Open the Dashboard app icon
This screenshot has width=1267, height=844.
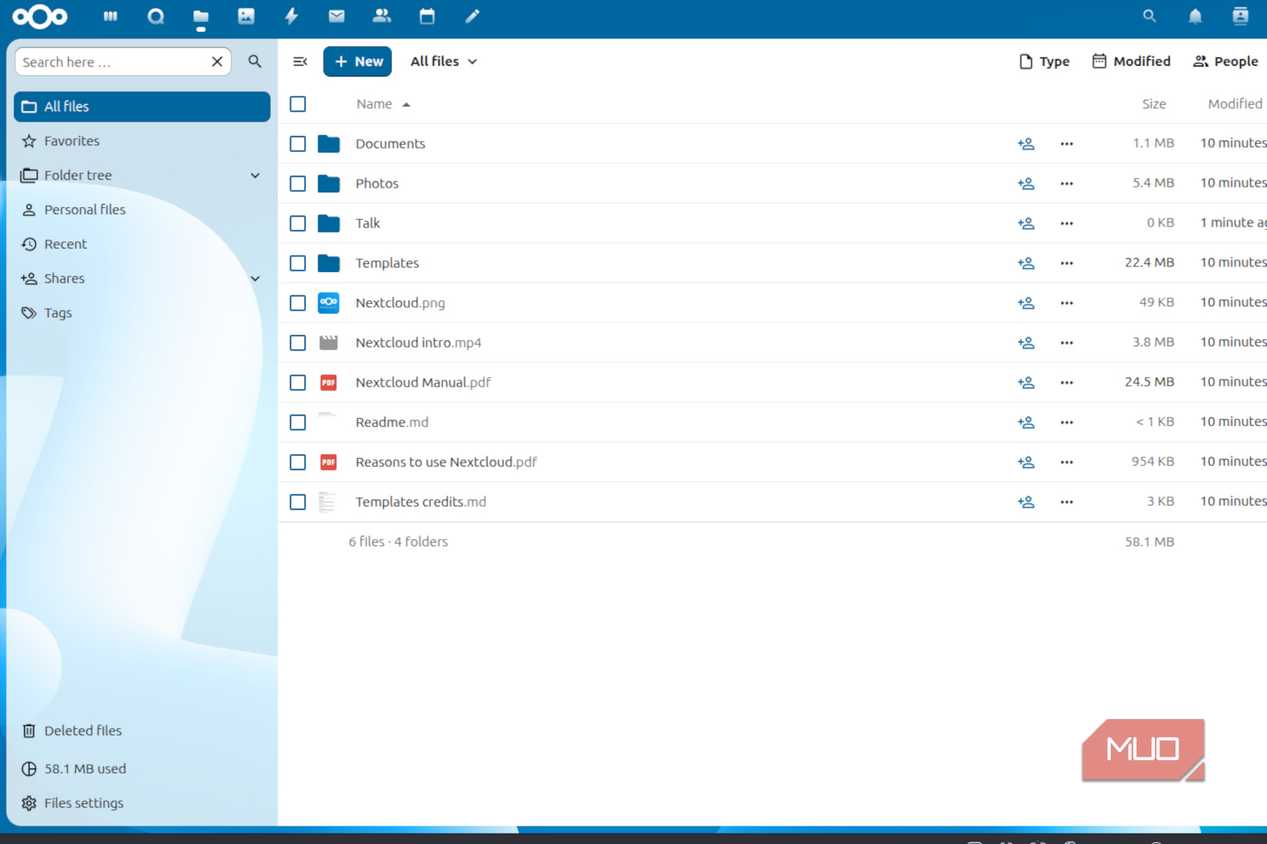pos(110,16)
